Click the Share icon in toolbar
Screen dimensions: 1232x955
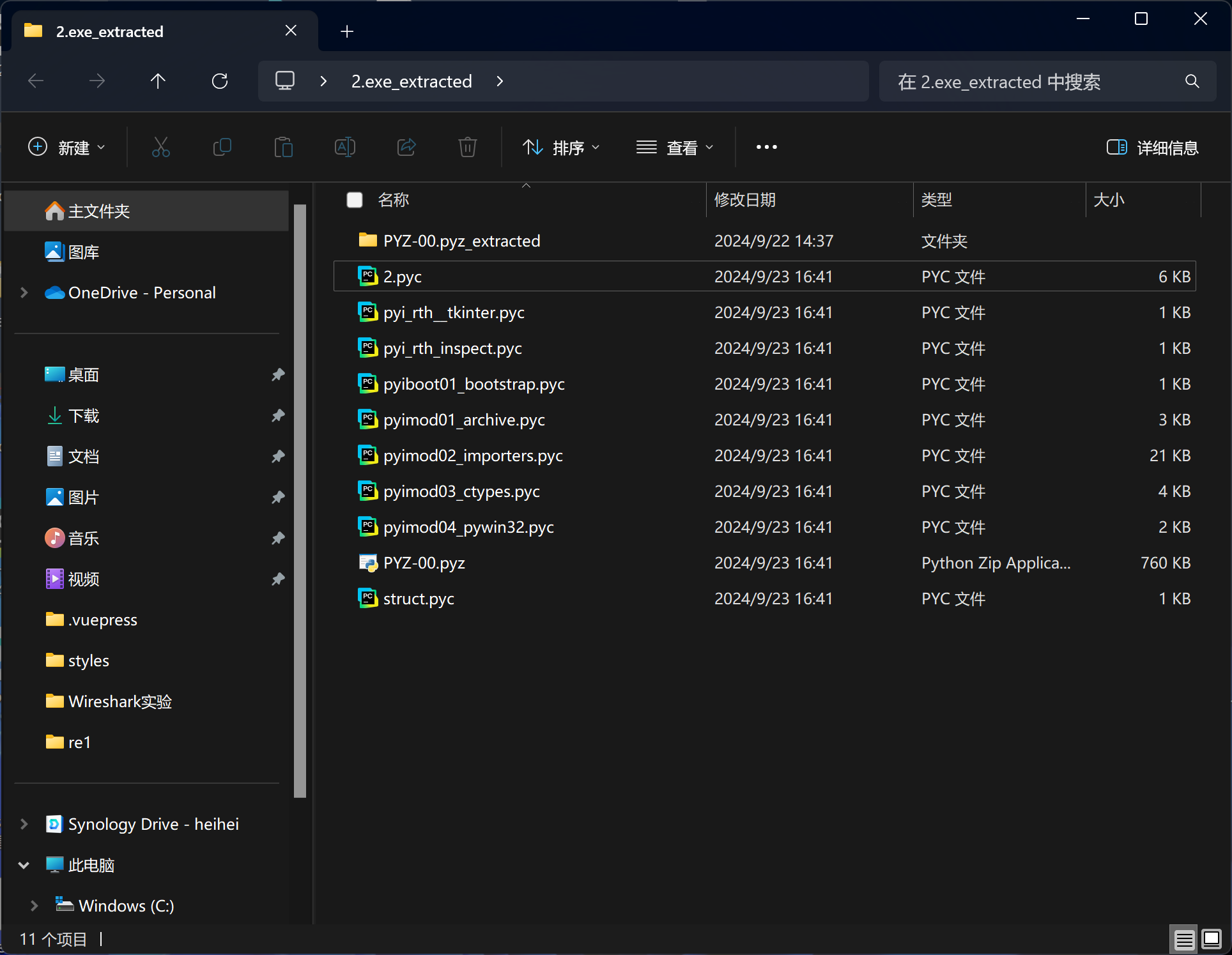click(x=406, y=148)
